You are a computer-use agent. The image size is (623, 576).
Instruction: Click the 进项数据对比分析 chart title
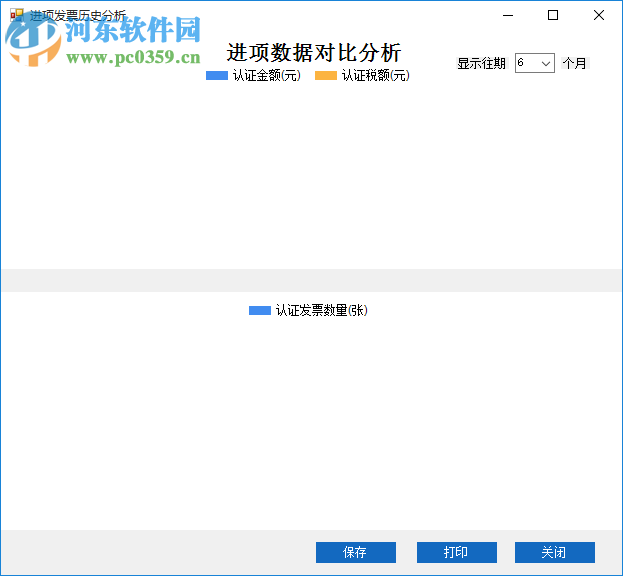coord(313,52)
